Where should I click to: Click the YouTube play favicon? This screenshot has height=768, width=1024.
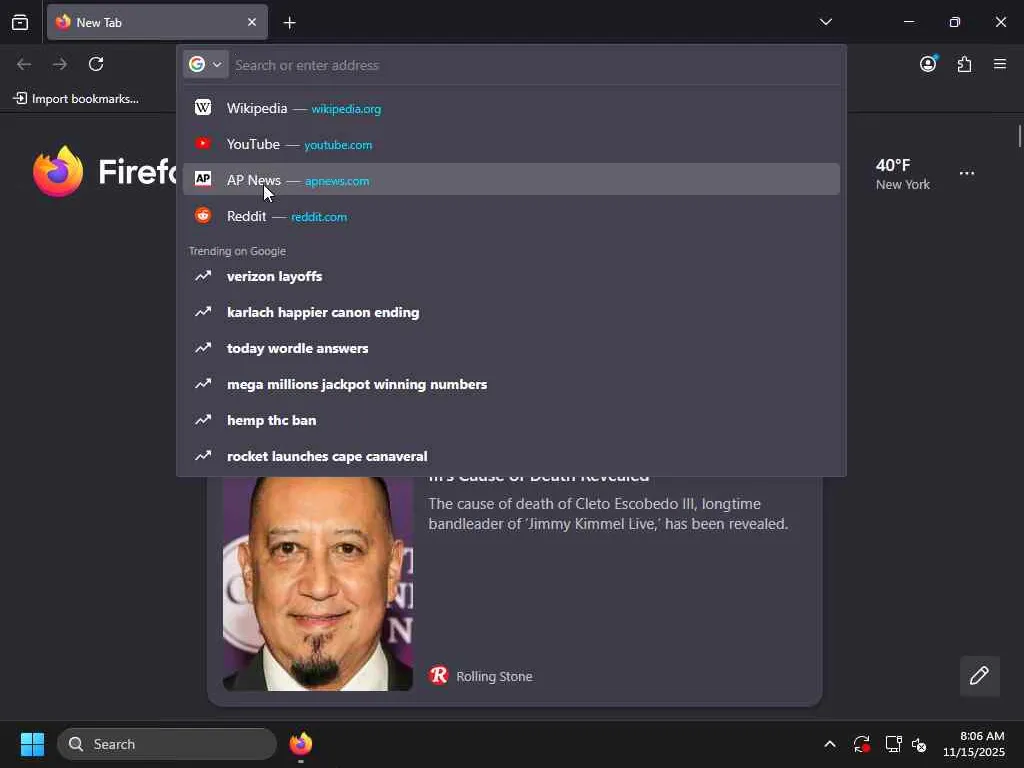click(203, 144)
